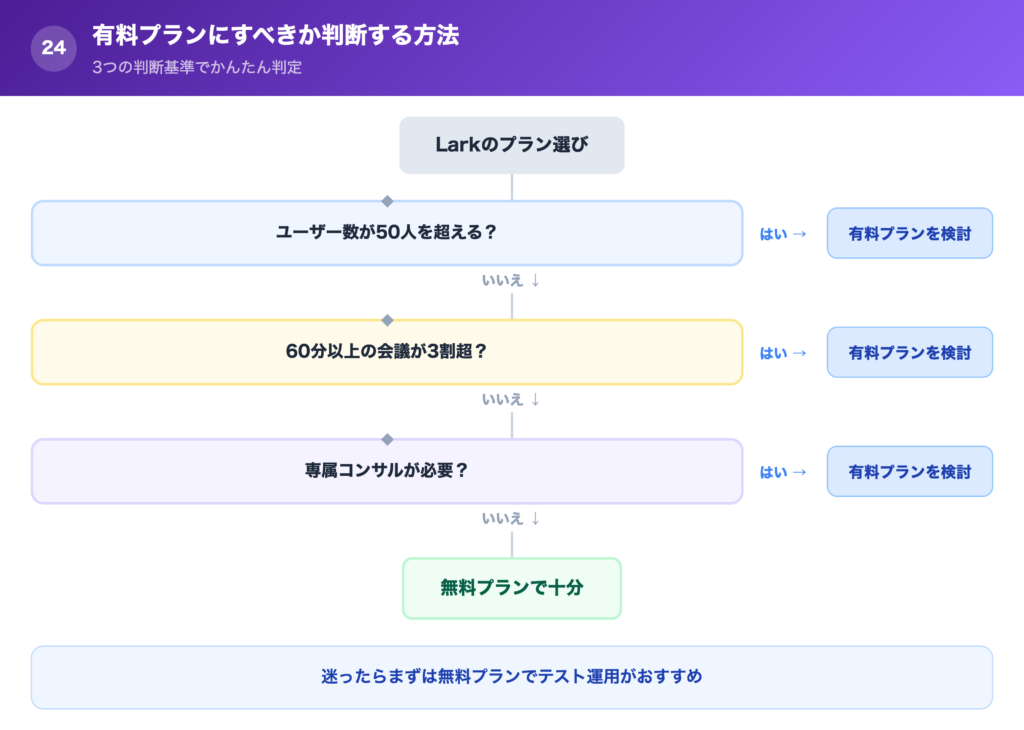1024x730 pixels.
Task: Select the ユーザー数が50人を超える？ question box
Action: pos(386,233)
